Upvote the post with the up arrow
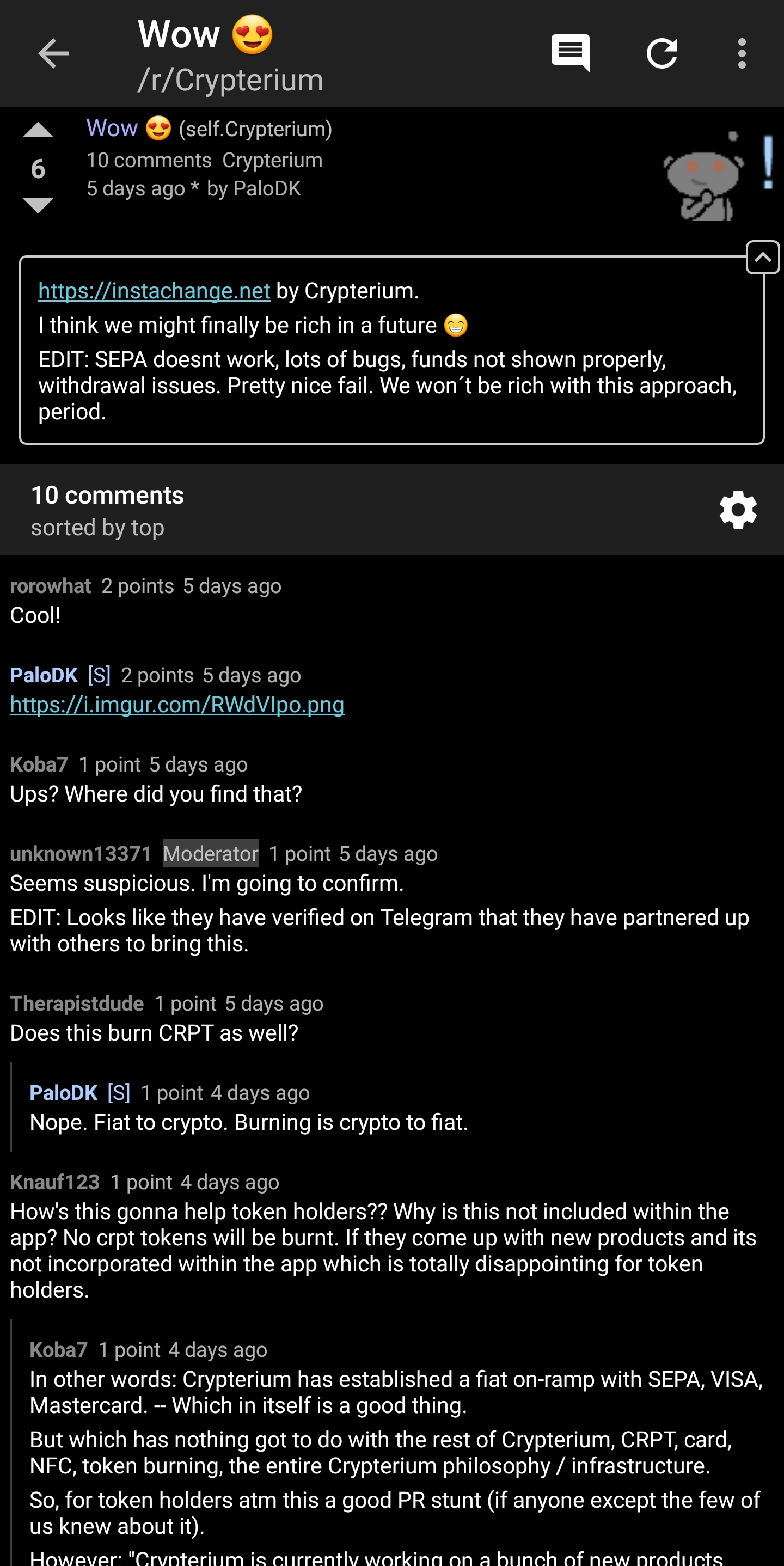 click(x=38, y=131)
